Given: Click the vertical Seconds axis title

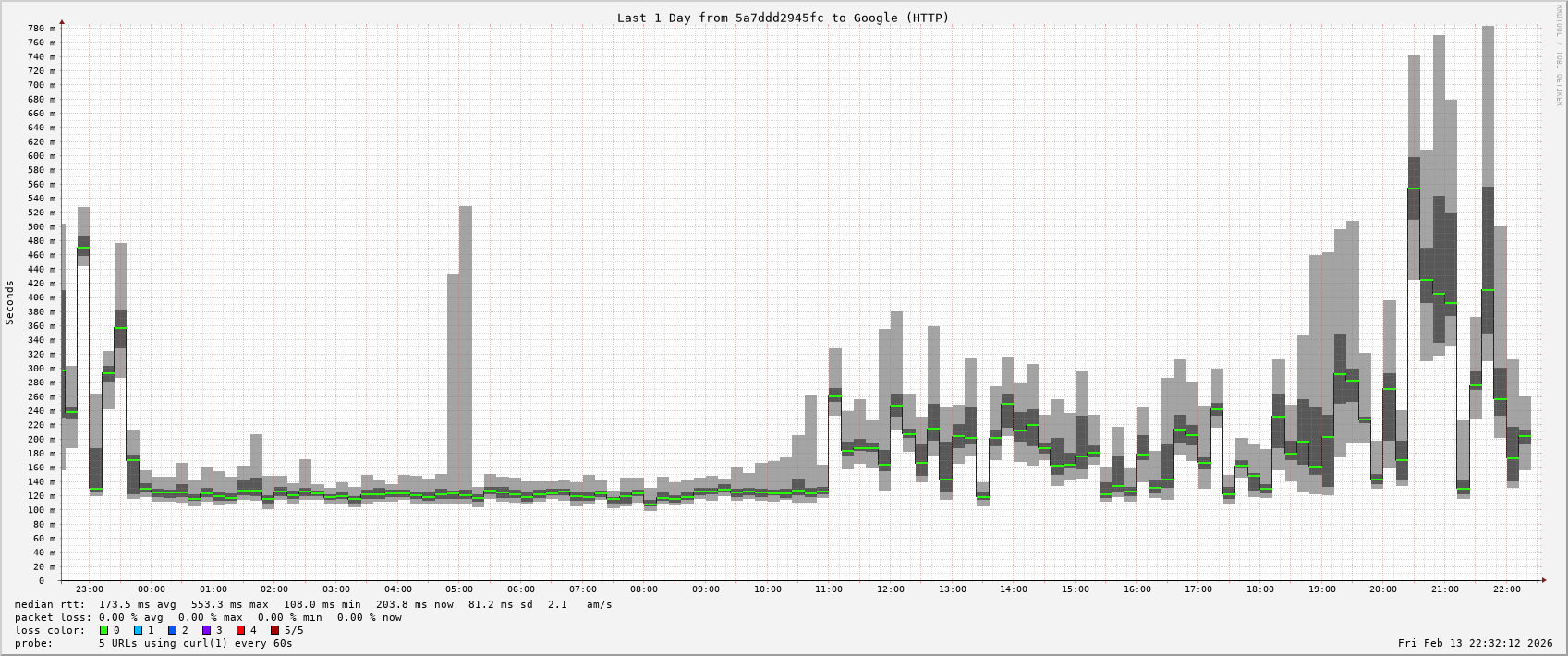Looking at the screenshot, I should [10, 303].
